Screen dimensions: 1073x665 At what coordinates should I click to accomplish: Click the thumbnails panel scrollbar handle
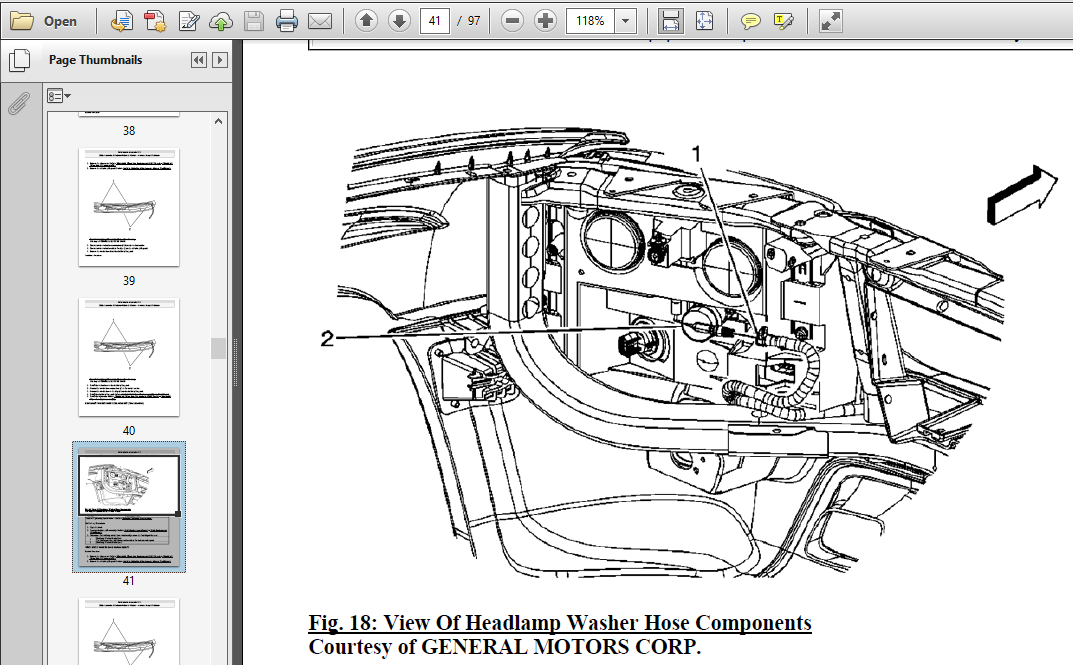click(218, 348)
